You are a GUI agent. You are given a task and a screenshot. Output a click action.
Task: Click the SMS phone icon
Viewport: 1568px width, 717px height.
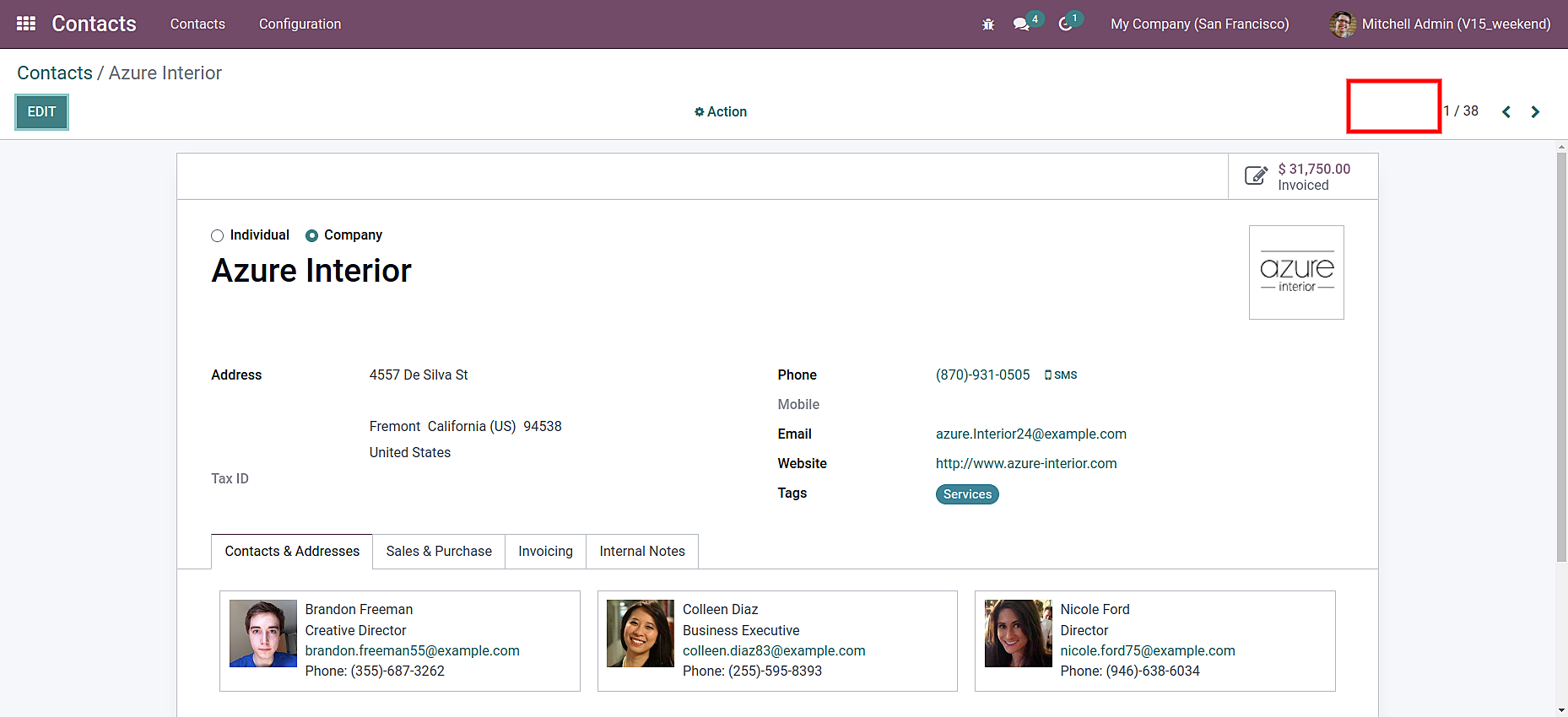(1048, 375)
